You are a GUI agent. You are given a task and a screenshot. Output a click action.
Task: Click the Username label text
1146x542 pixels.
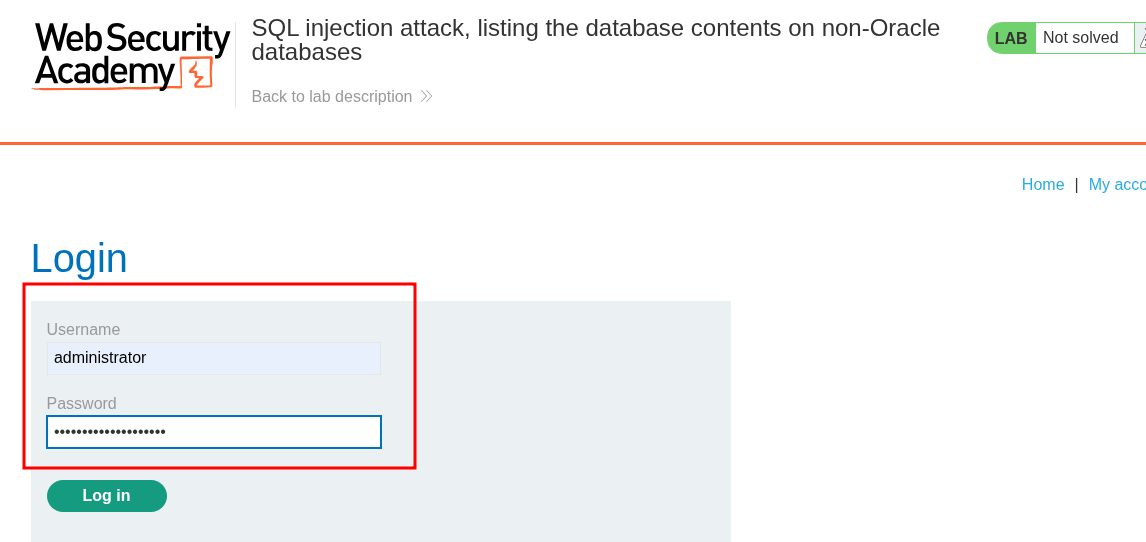point(83,329)
